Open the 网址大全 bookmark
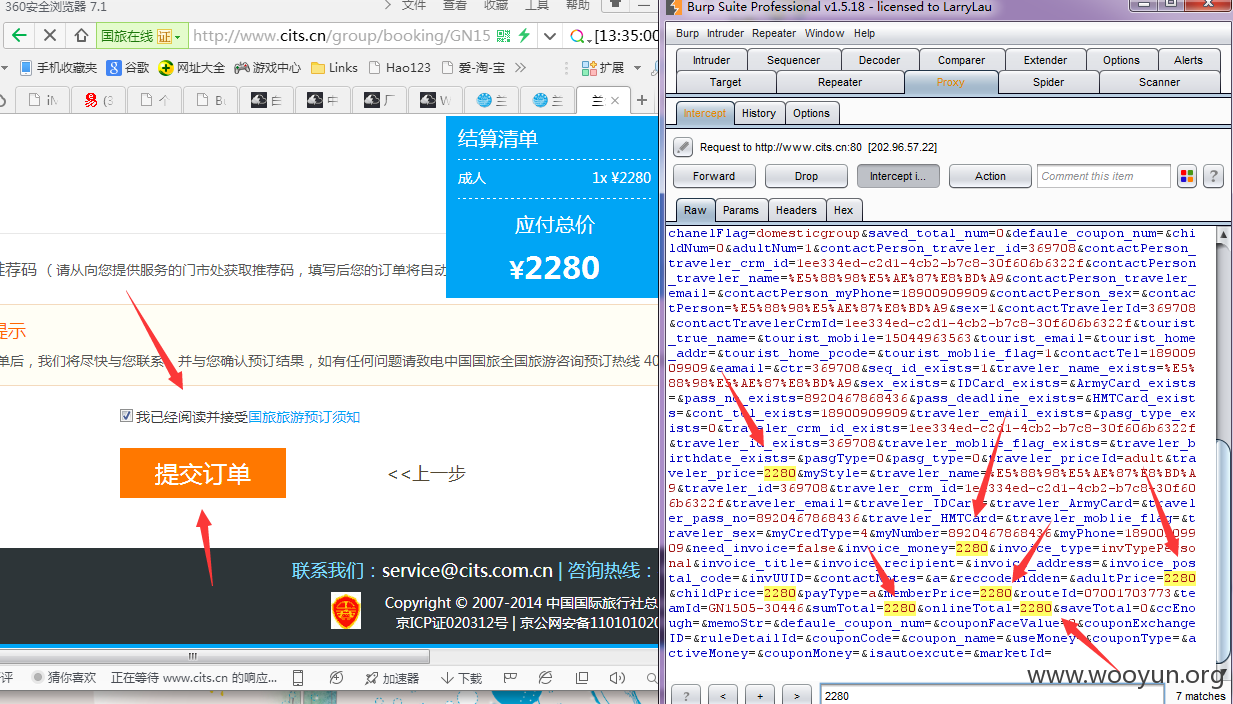The image size is (1233, 704). pyautogui.click(x=192, y=68)
